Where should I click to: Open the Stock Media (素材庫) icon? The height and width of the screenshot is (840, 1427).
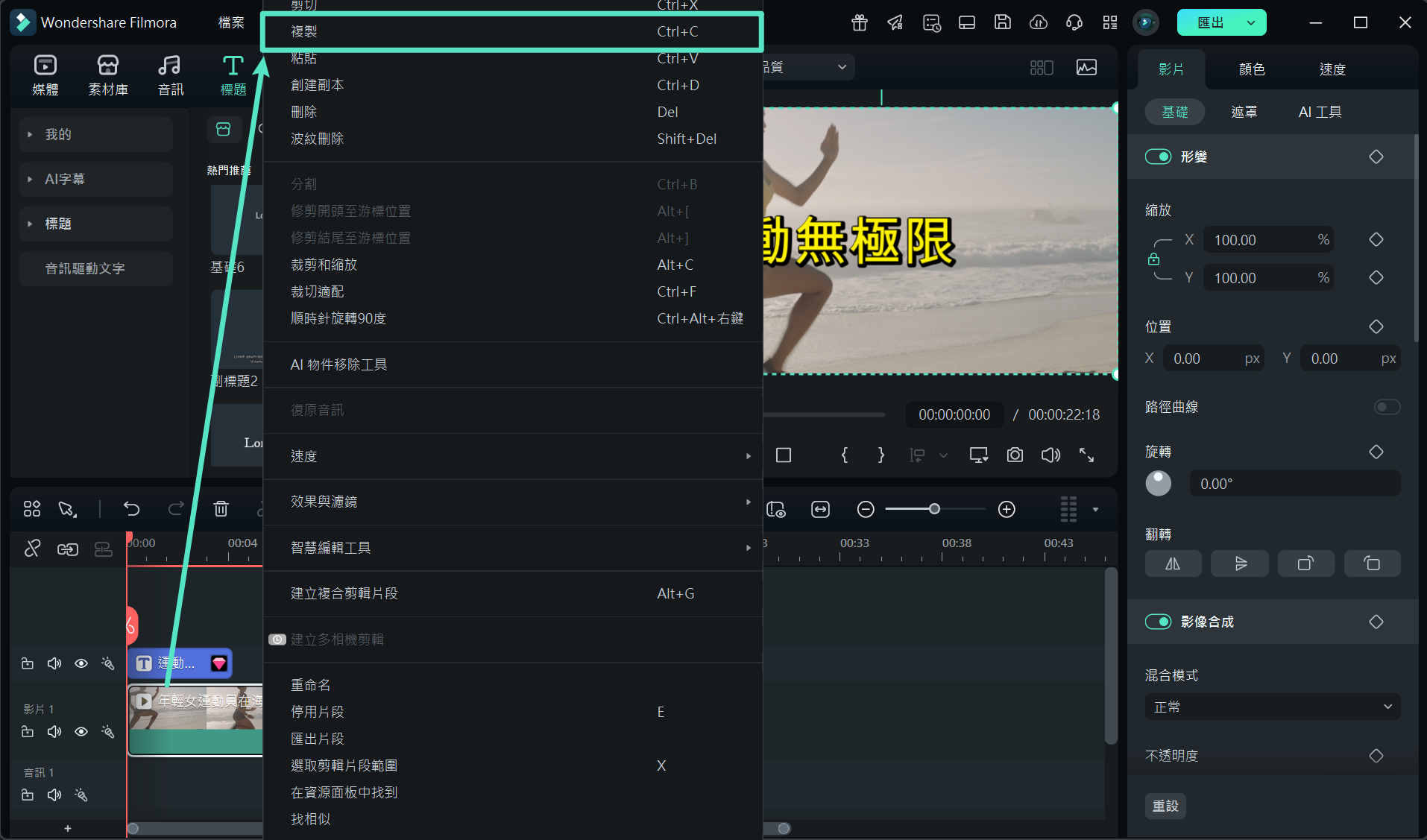coord(108,66)
